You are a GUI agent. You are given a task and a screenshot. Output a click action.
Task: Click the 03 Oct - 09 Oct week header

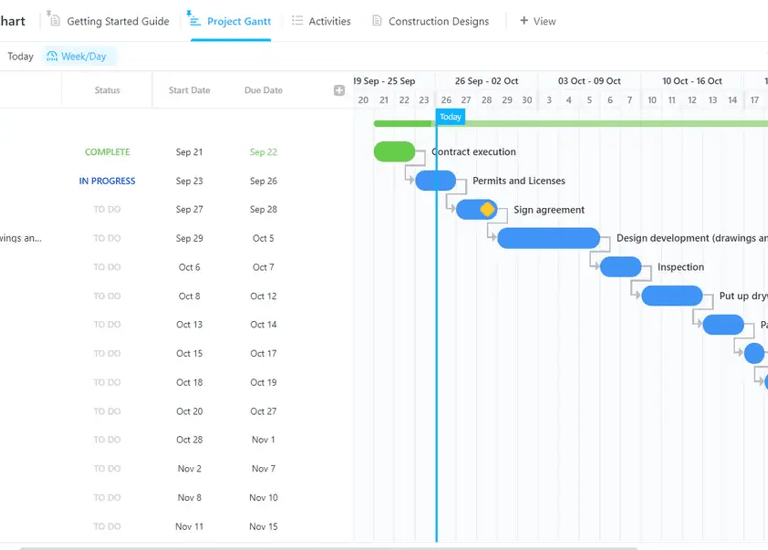pos(589,81)
